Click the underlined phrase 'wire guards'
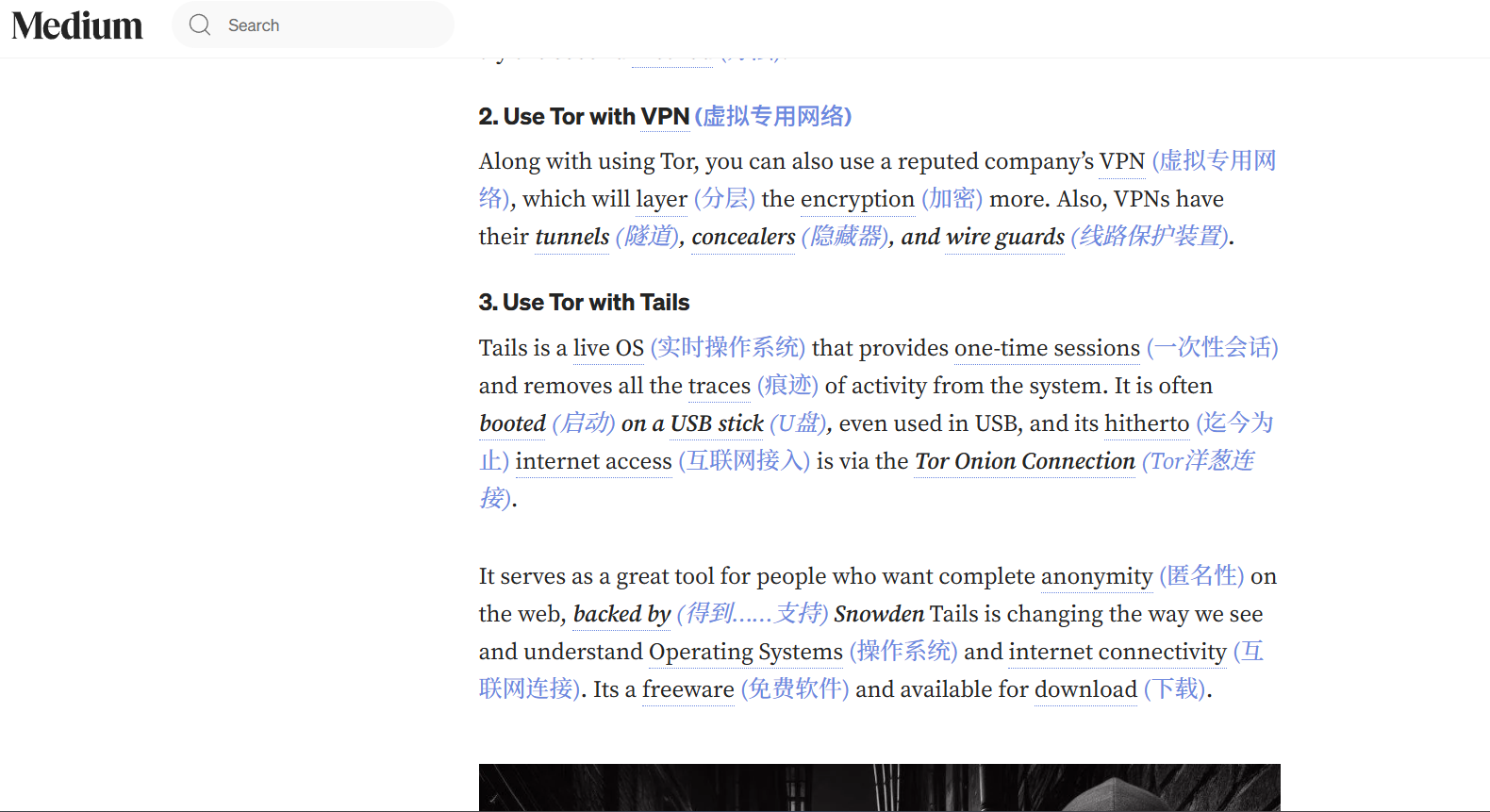The height and width of the screenshot is (812, 1490). tap(1005, 237)
